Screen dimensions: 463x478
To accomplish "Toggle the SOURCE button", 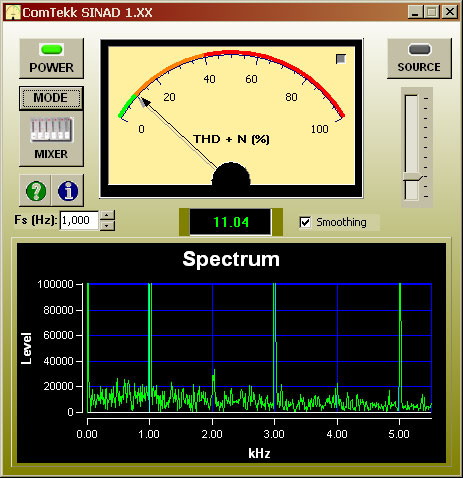I will tap(419, 59).
